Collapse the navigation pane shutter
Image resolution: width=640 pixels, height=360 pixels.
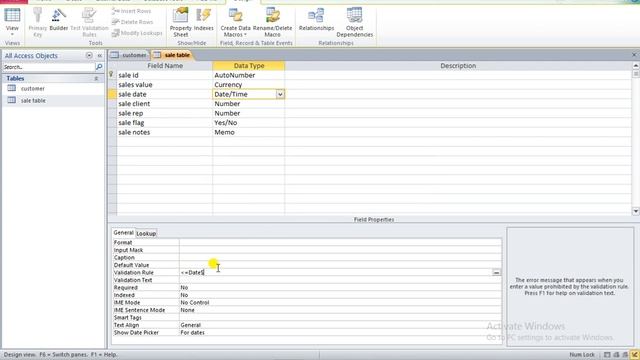[100, 56]
